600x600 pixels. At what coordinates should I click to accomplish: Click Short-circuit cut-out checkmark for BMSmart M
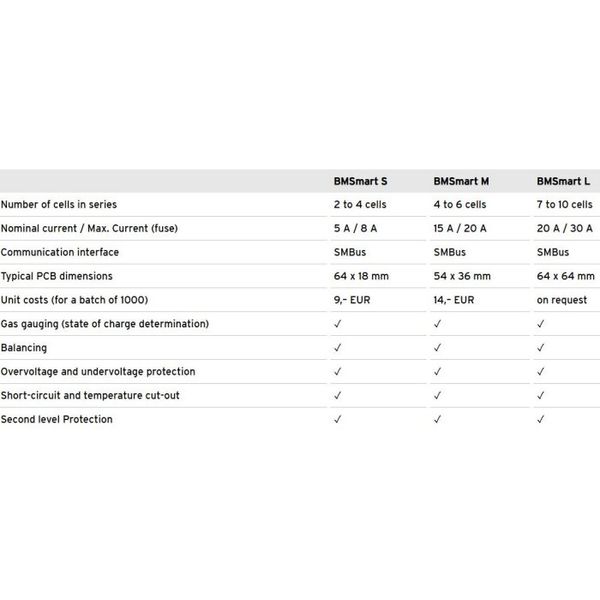(x=437, y=395)
